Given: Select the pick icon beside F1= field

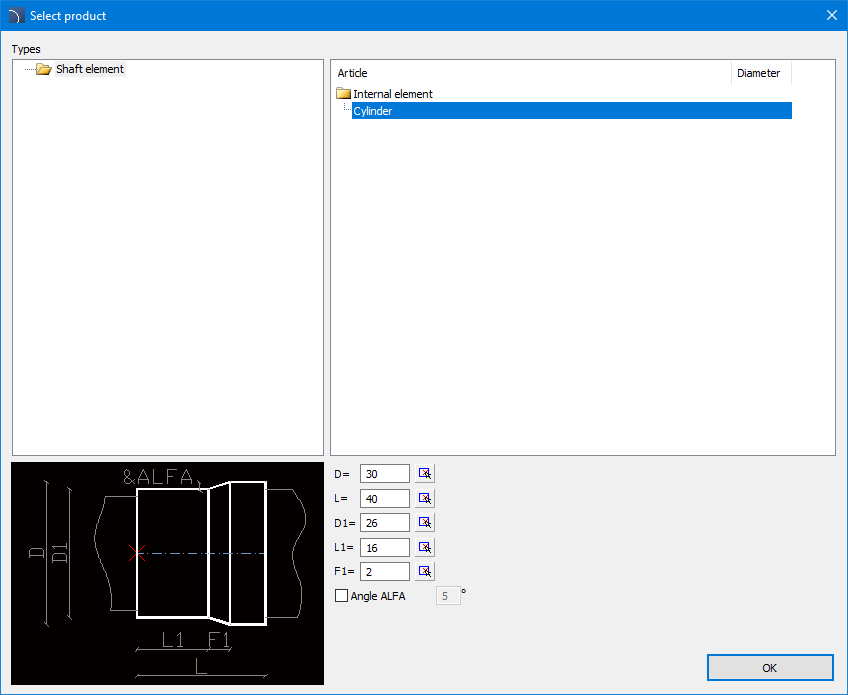Looking at the screenshot, I should click(425, 571).
